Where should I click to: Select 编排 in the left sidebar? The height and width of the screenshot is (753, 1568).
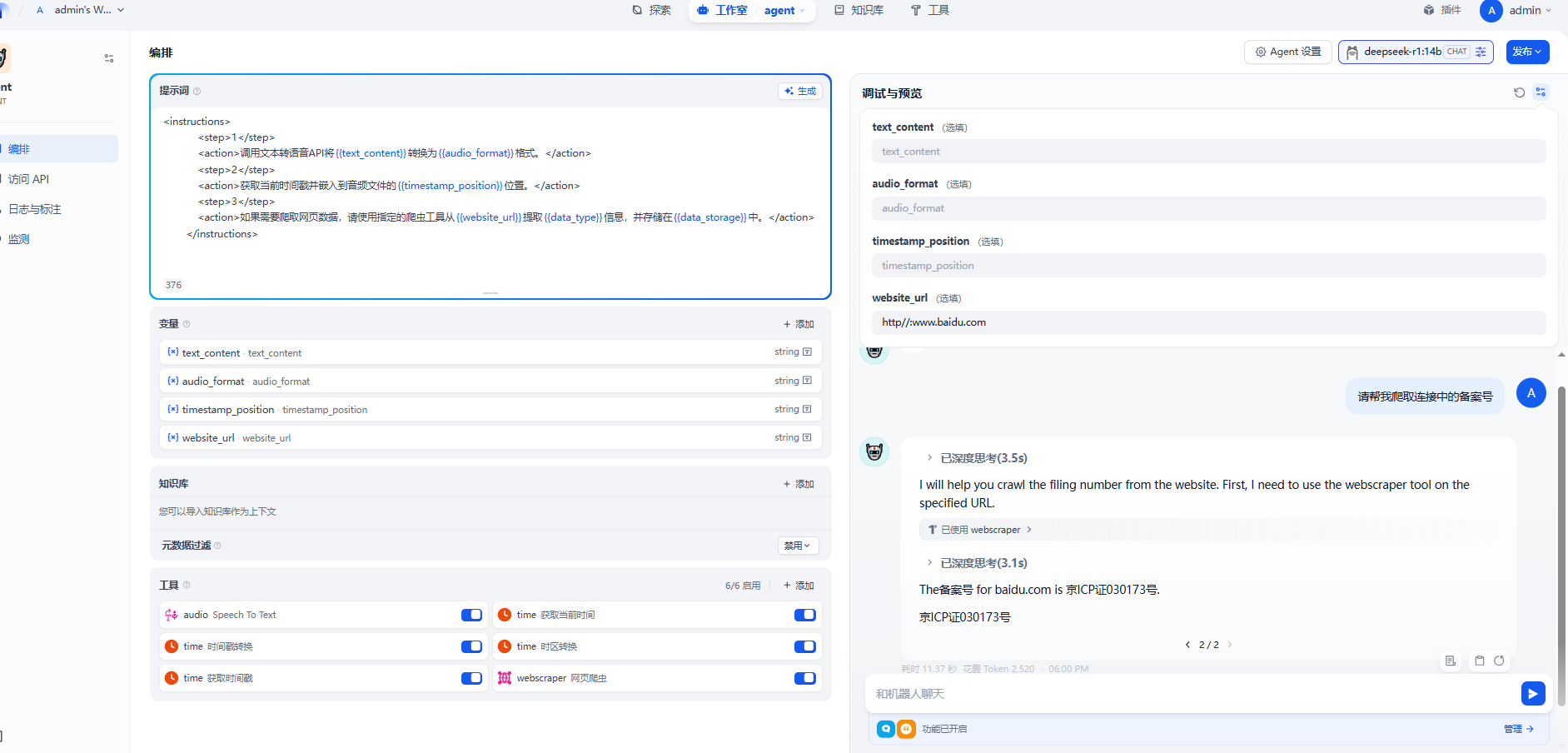[57, 149]
